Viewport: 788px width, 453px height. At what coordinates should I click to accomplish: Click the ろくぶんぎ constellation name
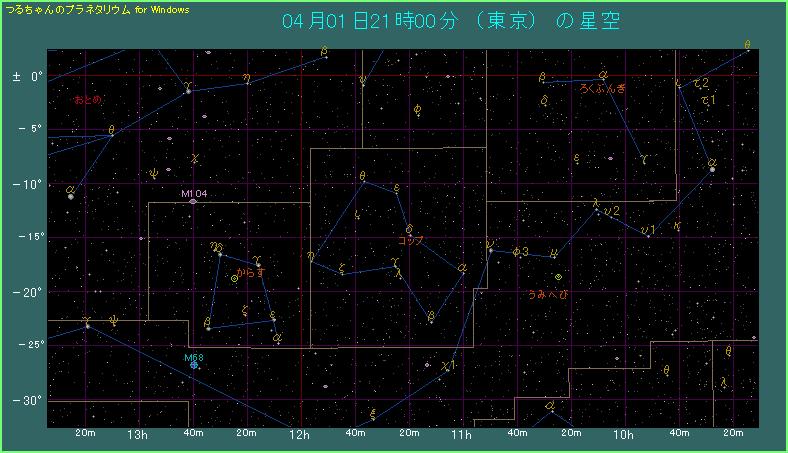pyautogui.click(x=603, y=89)
